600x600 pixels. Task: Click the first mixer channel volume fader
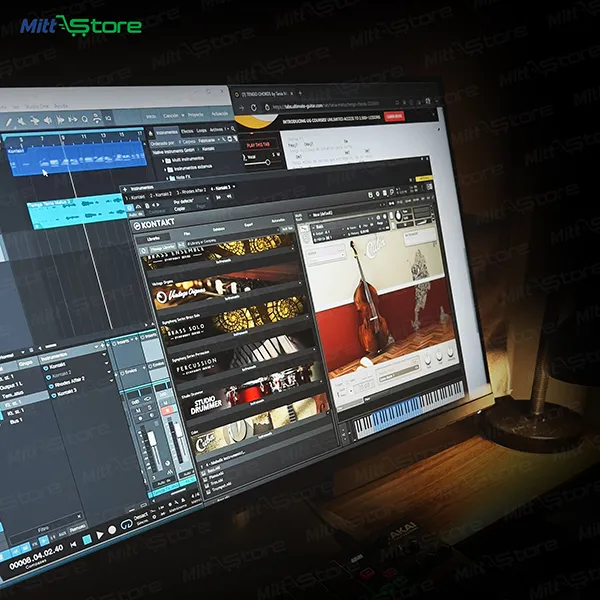[153, 440]
